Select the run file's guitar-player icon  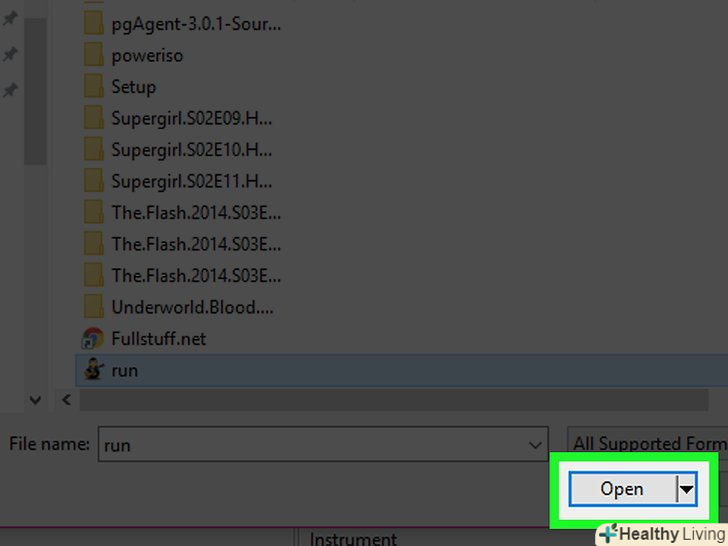(93, 370)
